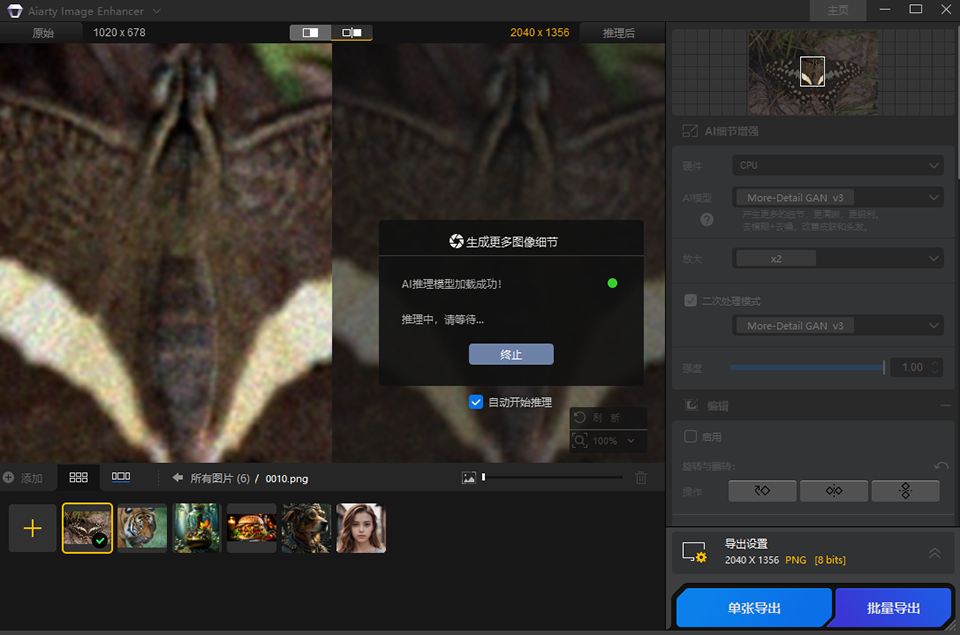Click the PNG format label
The width and height of the screenshot is (960, 635).
coord(796,560)
